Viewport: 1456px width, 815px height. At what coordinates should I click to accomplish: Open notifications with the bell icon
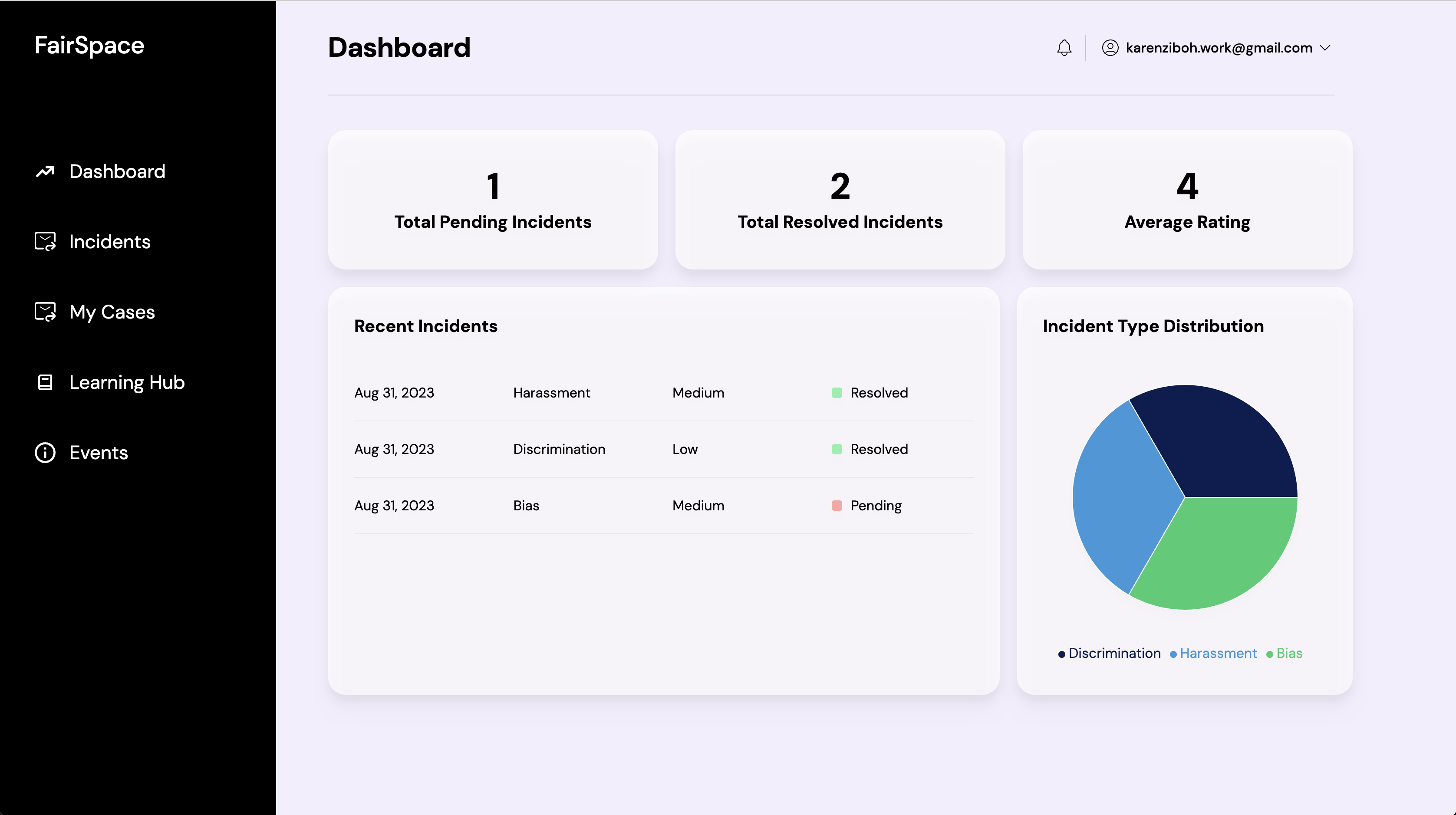tap(1064, 47)
